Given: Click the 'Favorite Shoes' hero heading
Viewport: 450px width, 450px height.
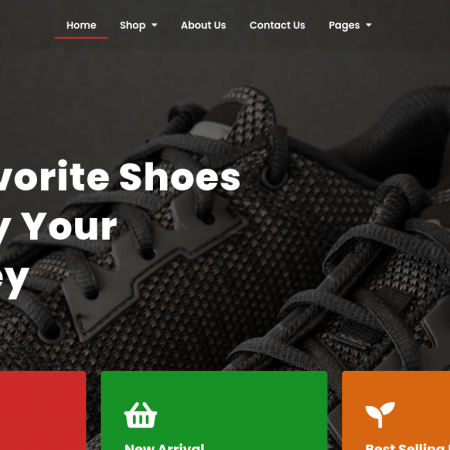Looking at the screenshot, I should [x=120, y=177].
